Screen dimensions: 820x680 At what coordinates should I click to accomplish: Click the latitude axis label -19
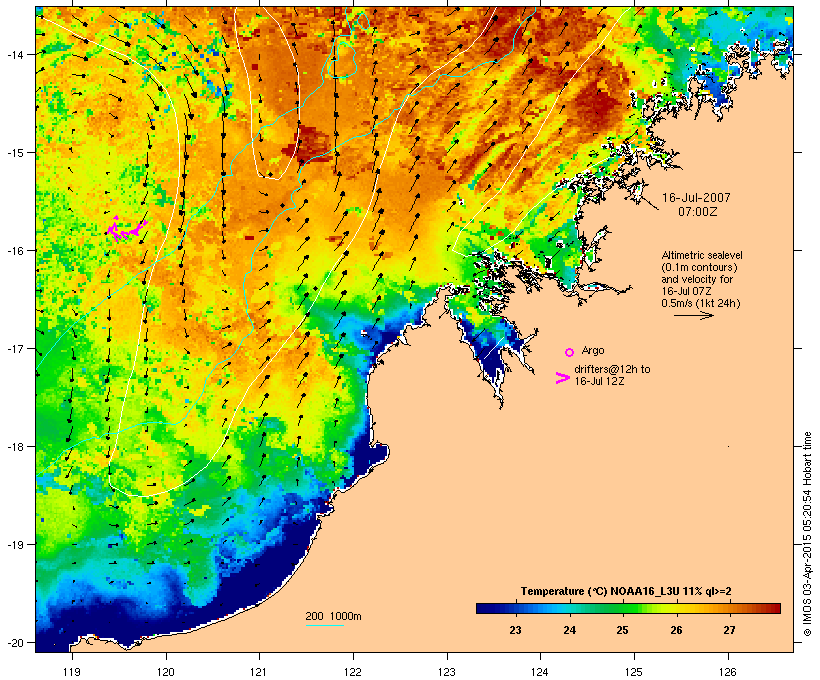15,545
